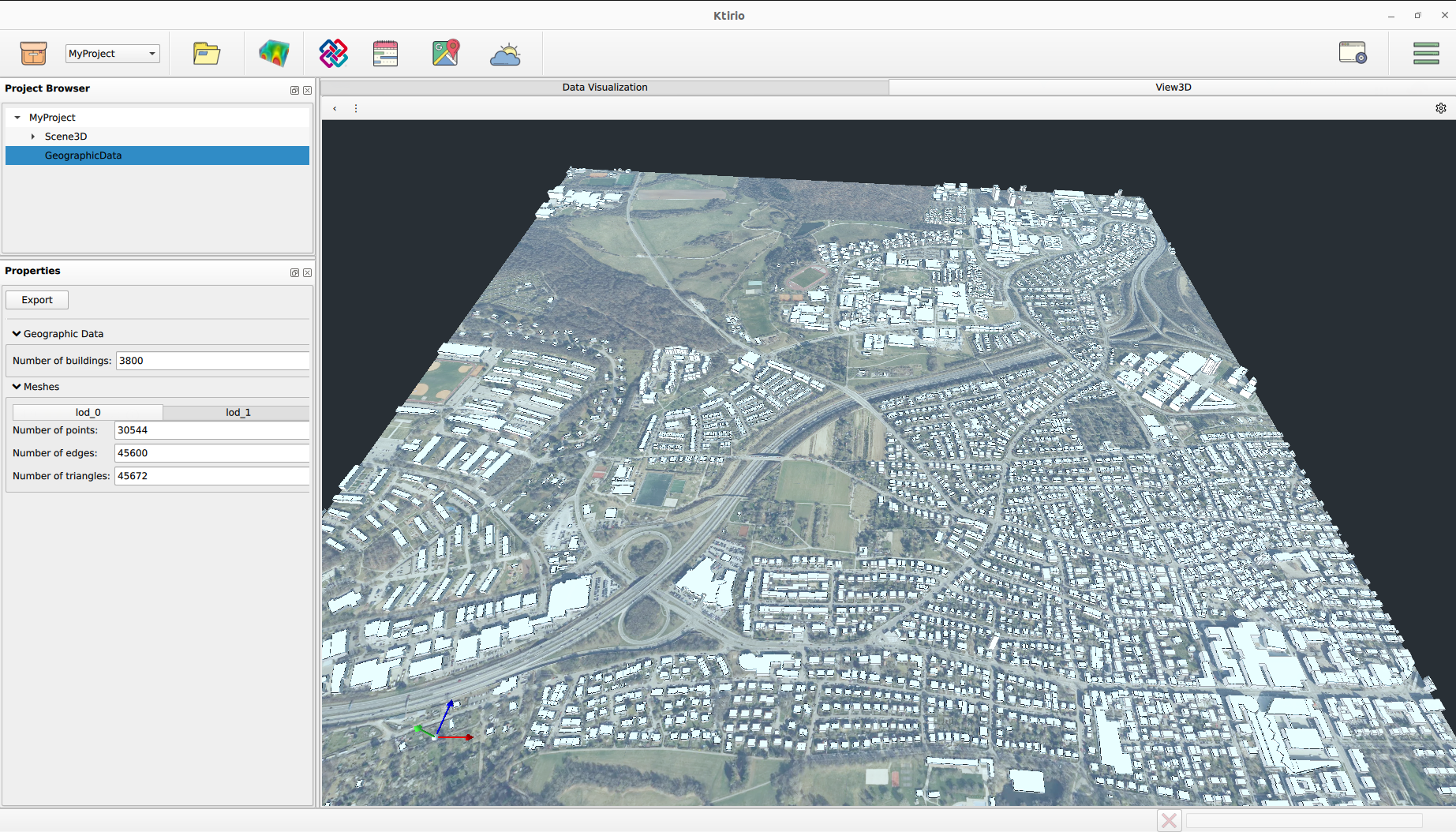Viewport: 1456px width, 832px height.
Task: Switch to the View3D tab
Action: click(x=1173, y=88)
